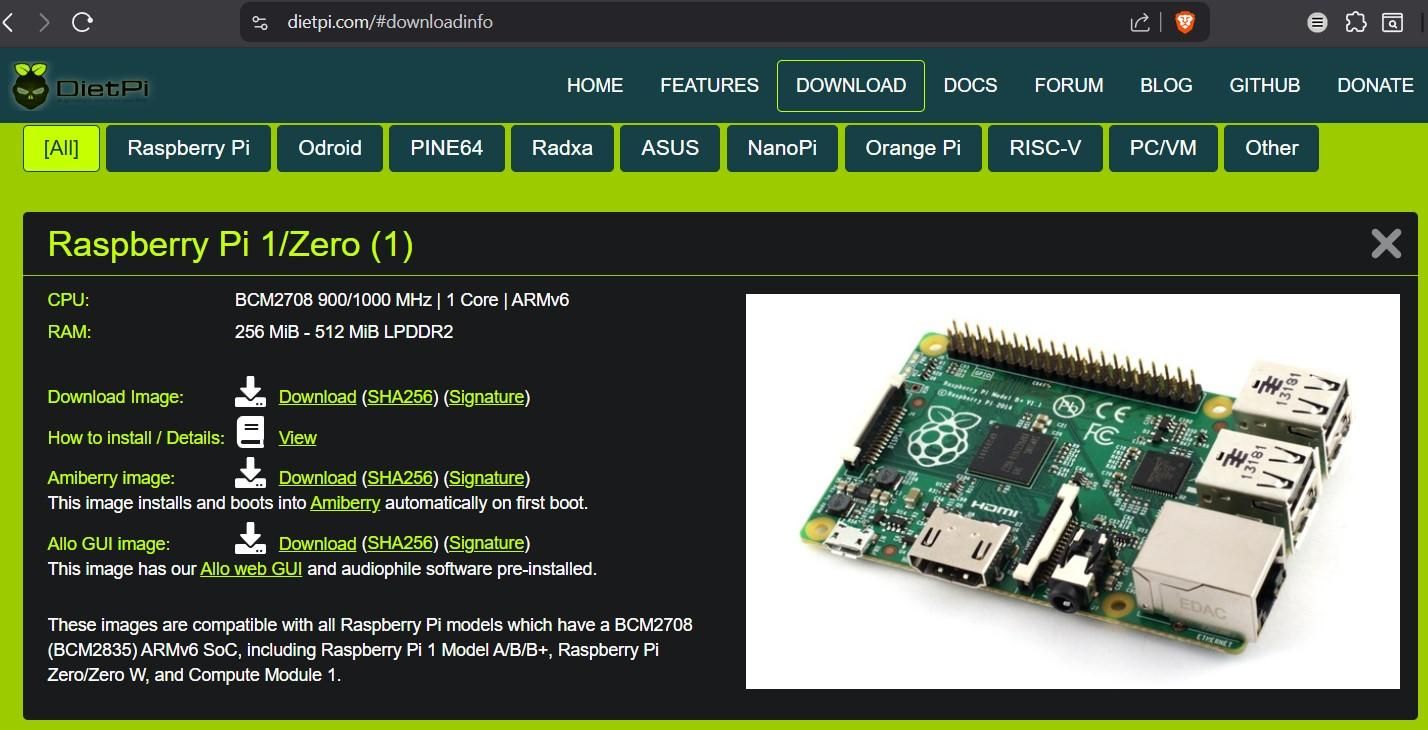Click the browser forward arrow

click(x=44, y=22)
